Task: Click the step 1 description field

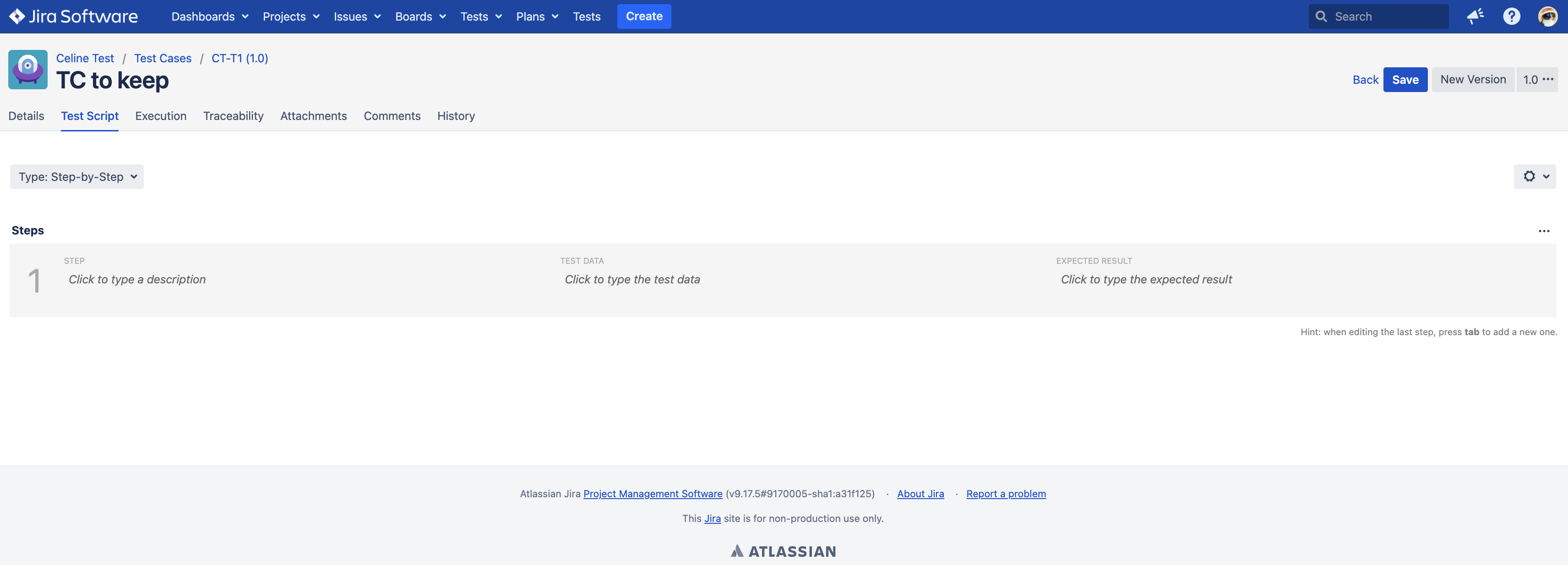Action: (x=137, y=279)
